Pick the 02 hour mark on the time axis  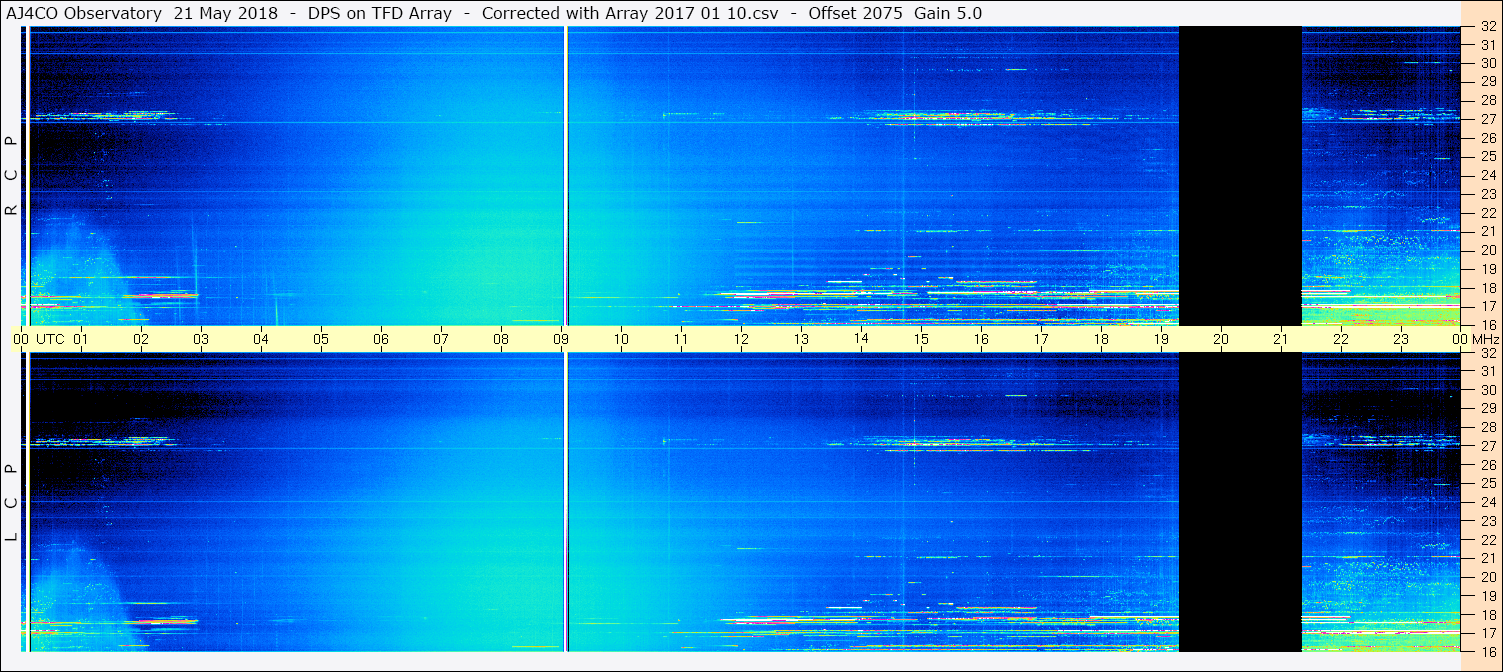[141, 339]
